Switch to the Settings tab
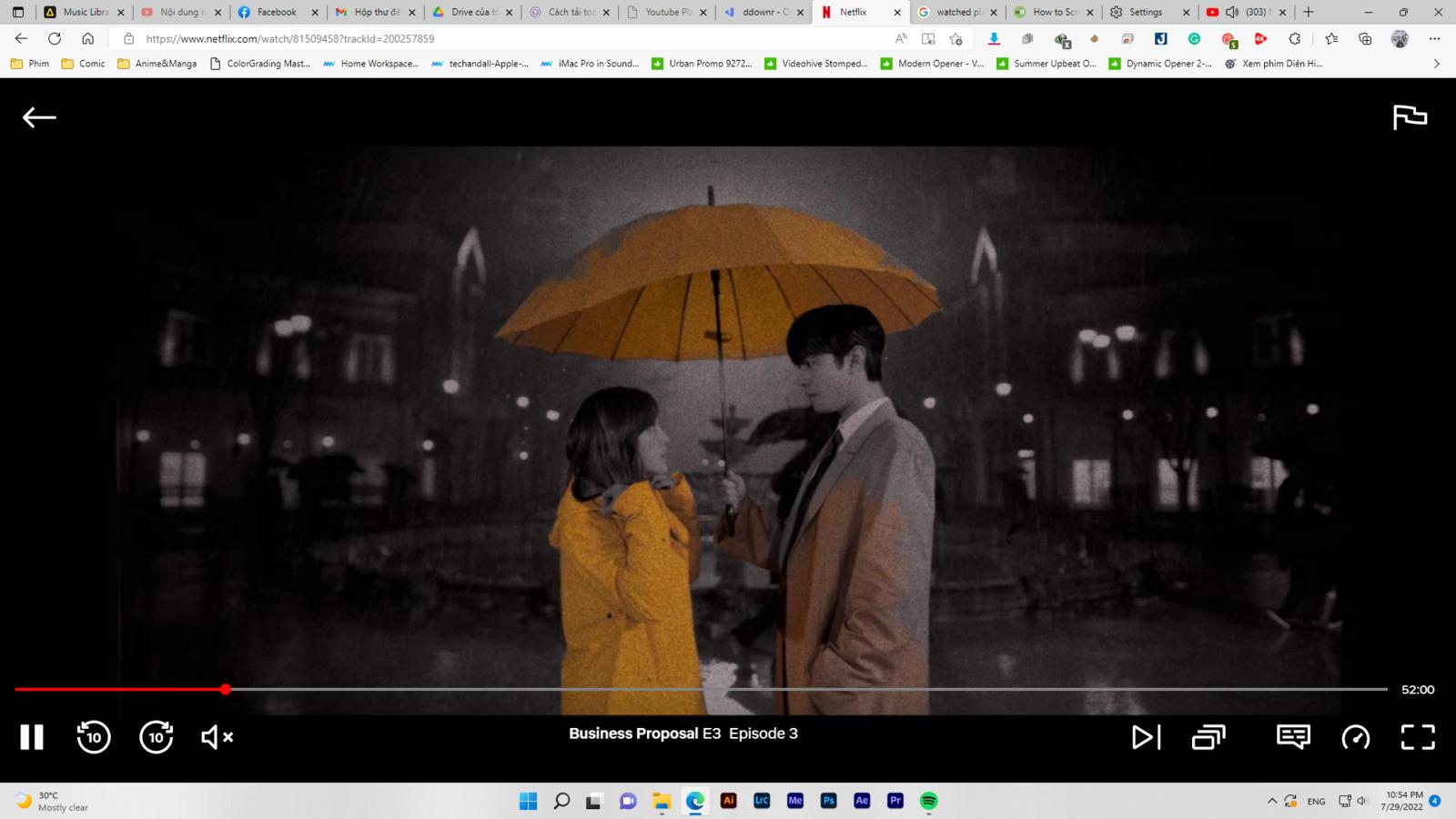The width and height of the screenshot is (1456, 819). [x=1150, y=12]
